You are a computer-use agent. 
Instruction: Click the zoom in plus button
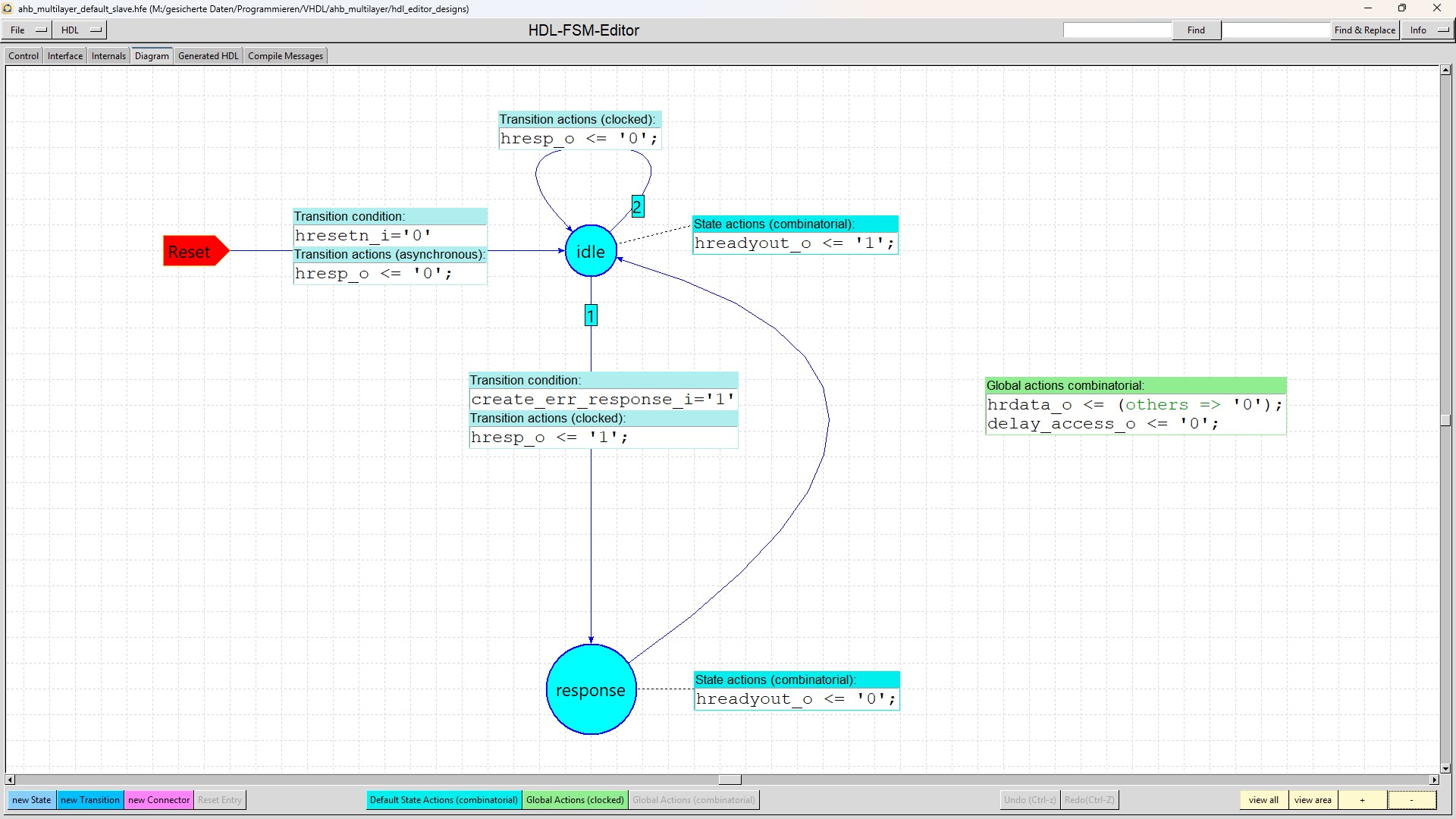click(x=1362, y=800)
